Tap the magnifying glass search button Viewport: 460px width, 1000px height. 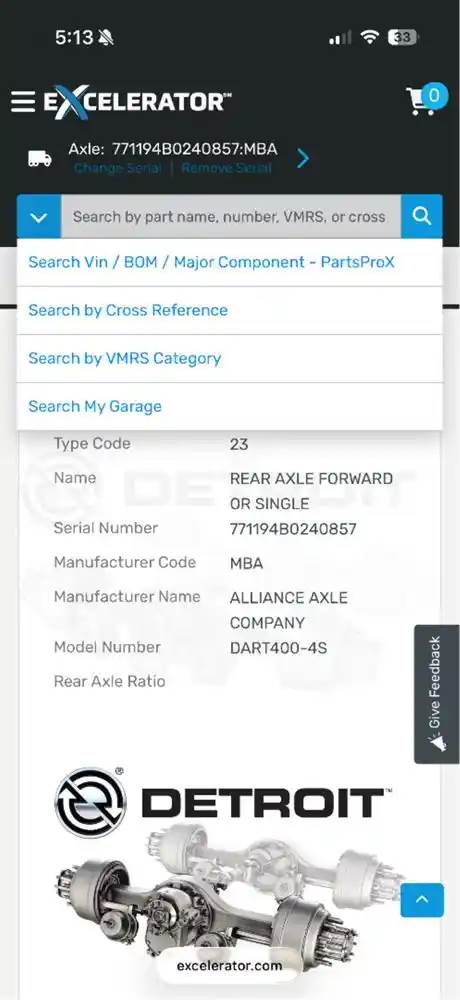[422, 216]
